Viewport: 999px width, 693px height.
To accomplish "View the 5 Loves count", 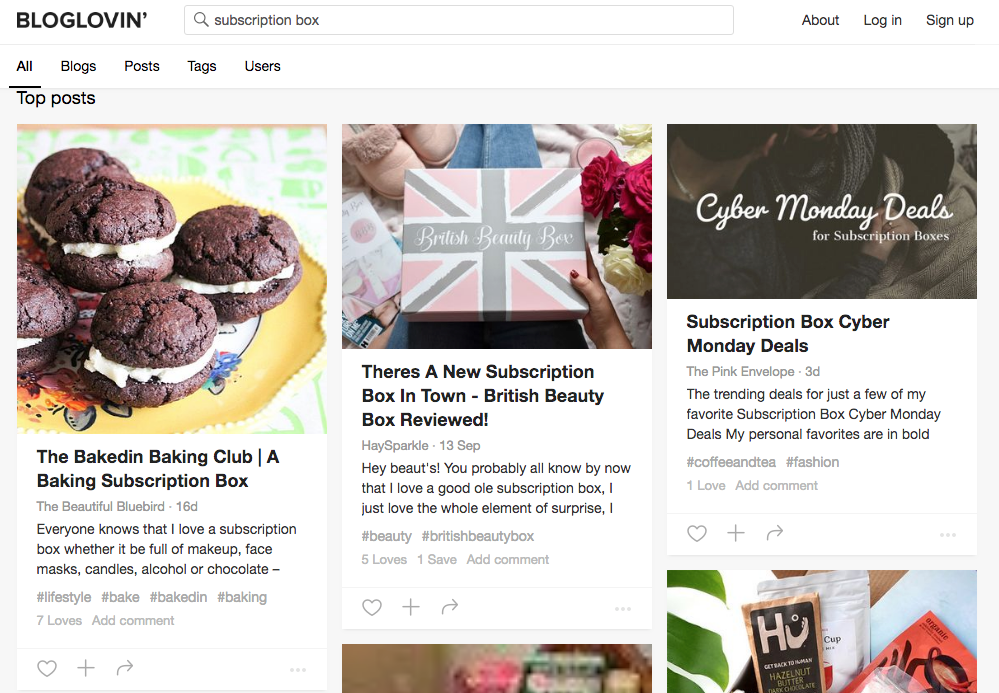I will point(384,559).
